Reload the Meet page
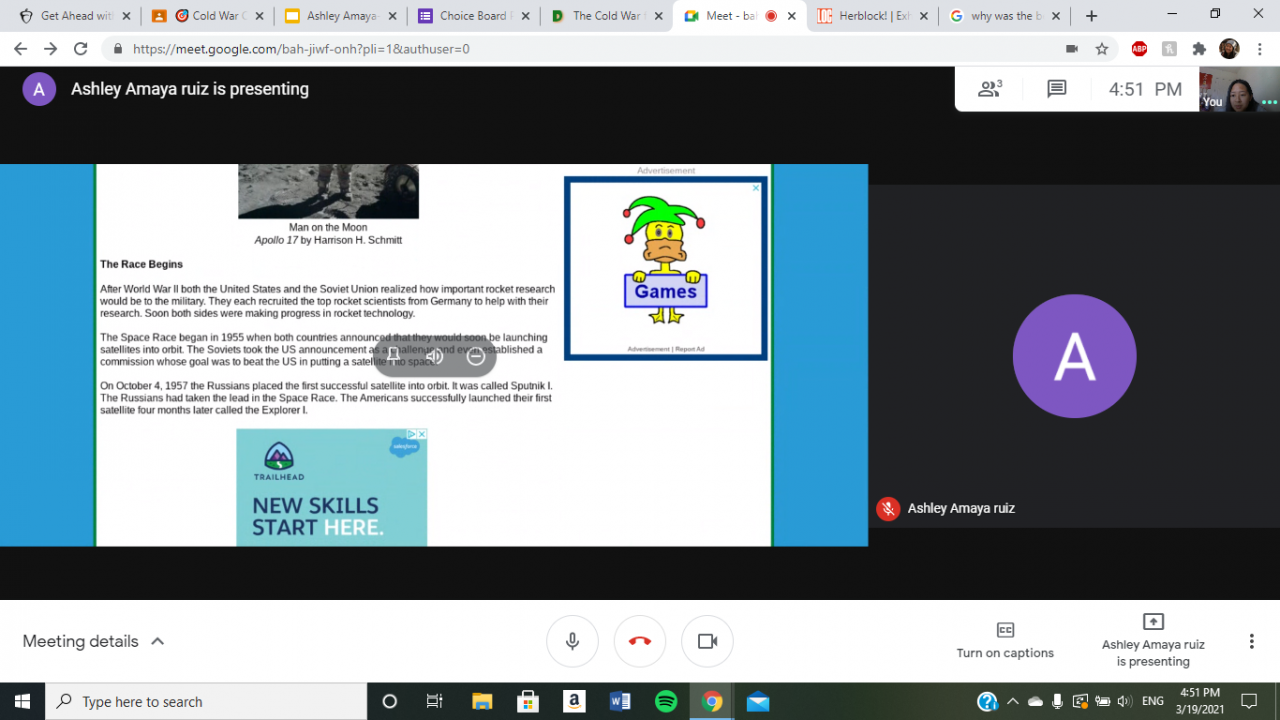Image resolution: width=1280 pixels, height=720 pixels. coord(81,49)
